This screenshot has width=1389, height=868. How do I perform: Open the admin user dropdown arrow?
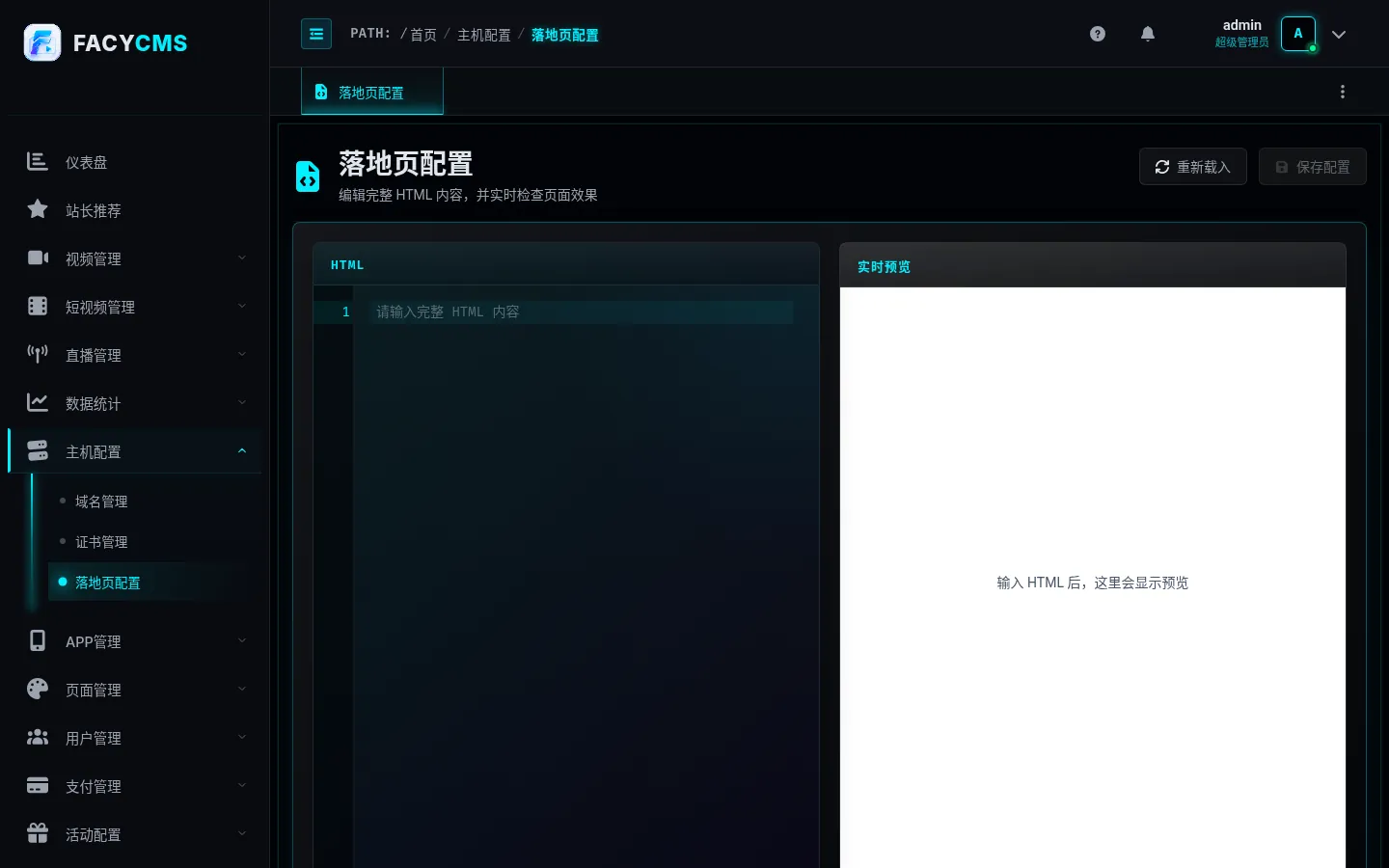(x=1339, y=35)
